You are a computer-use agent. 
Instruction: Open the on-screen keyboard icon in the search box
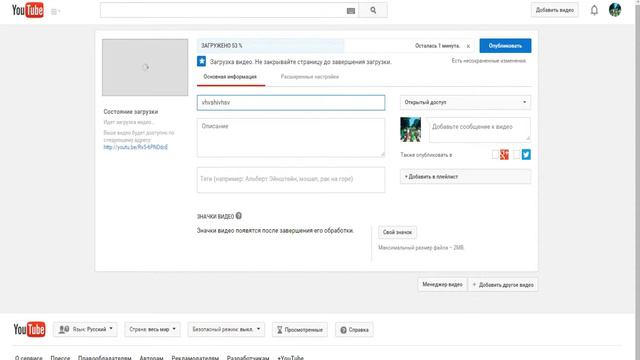tap(351, 11)
